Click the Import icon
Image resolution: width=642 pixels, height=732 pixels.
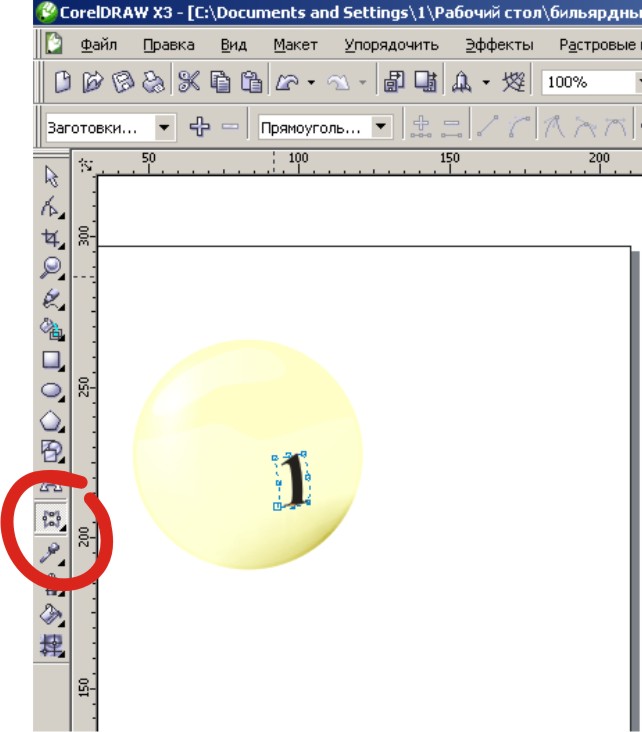click(x=395, y=82)
